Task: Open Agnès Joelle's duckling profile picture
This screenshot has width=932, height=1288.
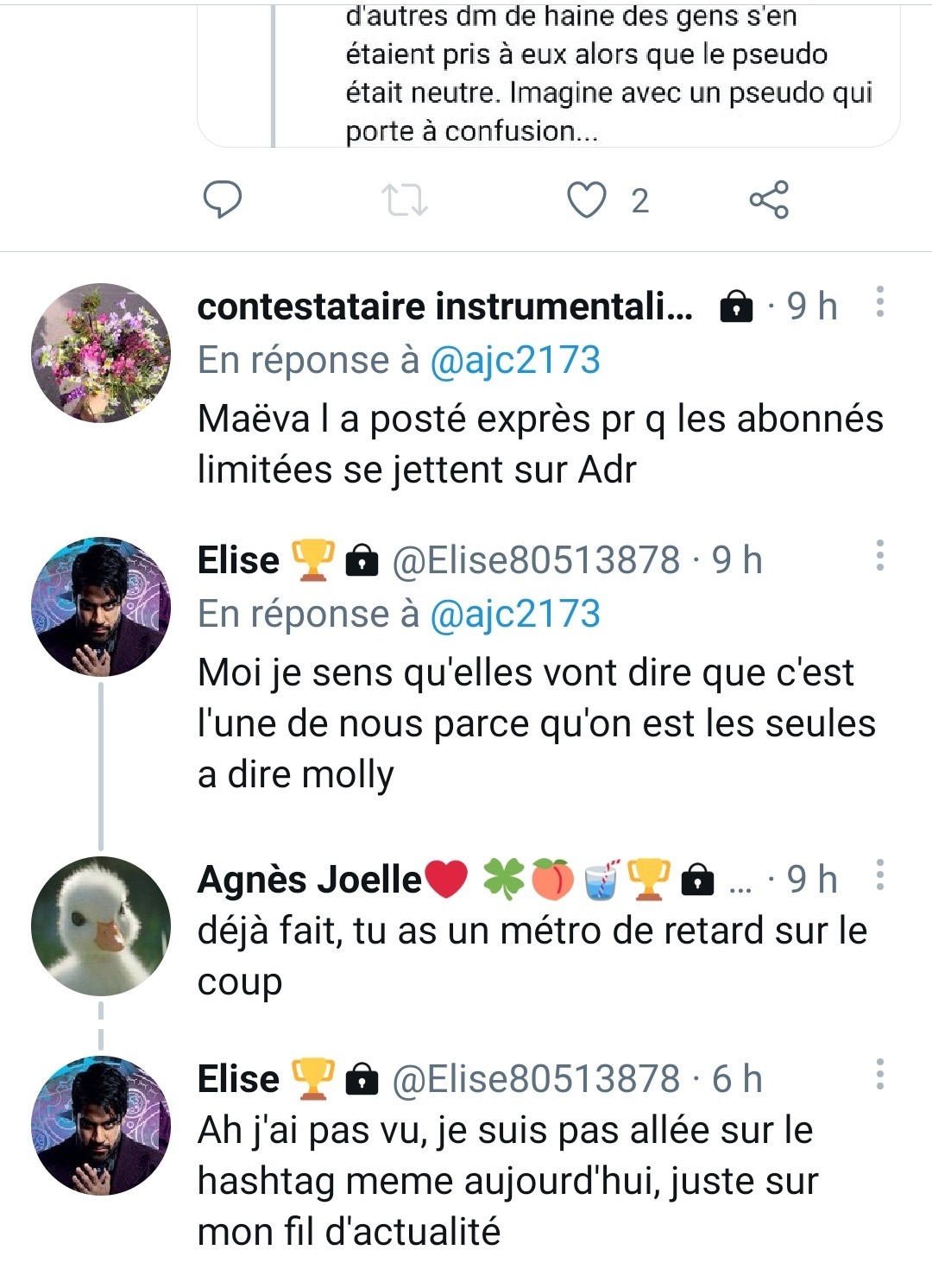Action: (x=101, y=925)
